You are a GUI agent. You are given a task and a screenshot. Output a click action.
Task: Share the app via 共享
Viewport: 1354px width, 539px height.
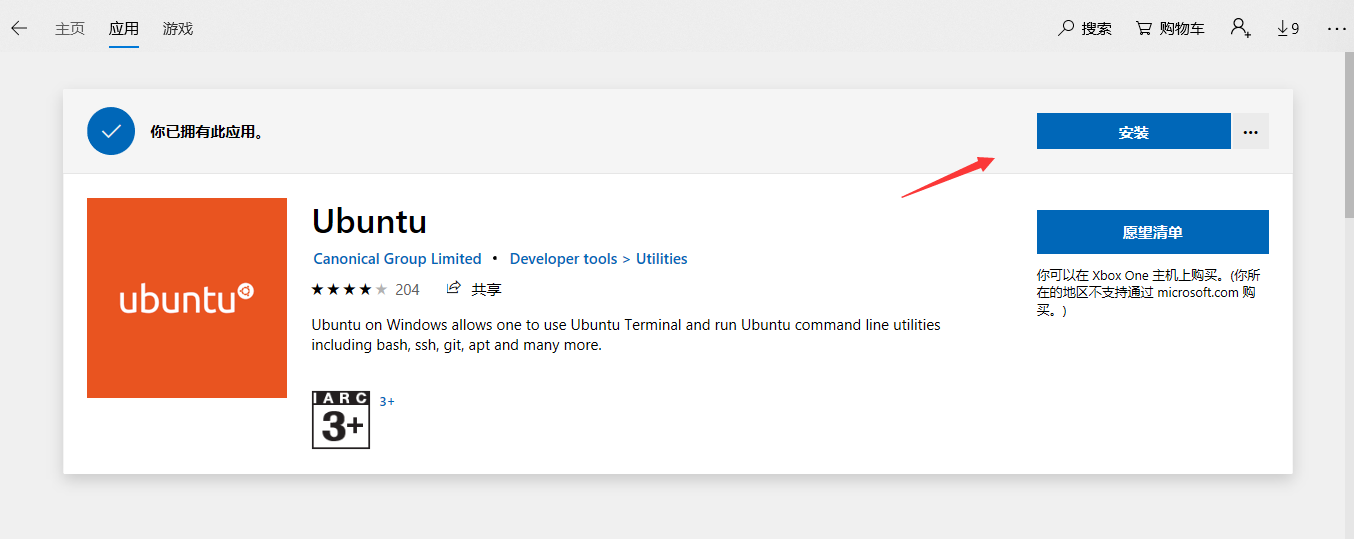click(x=474, y=289)
